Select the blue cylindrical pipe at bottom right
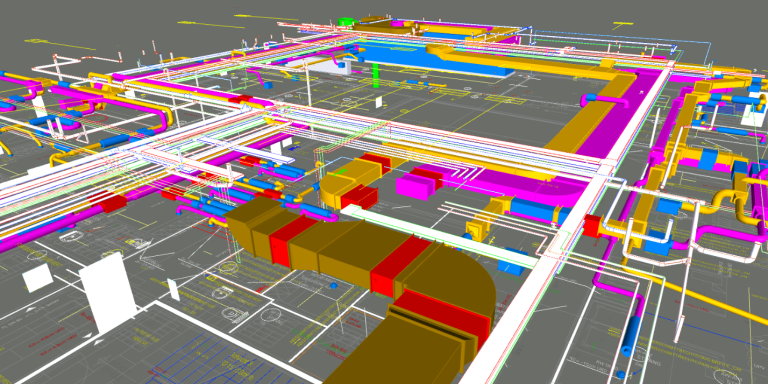This screenshot has width=768, height=384. (631, 336)
